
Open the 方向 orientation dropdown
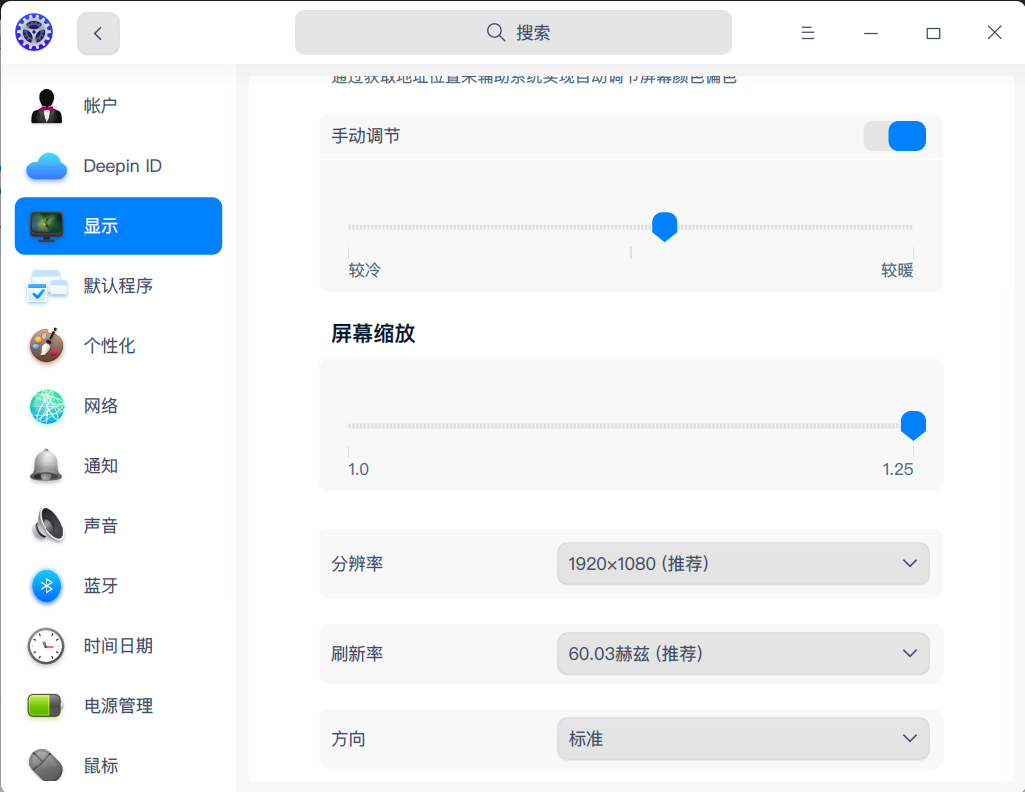[x=743, y=738]
